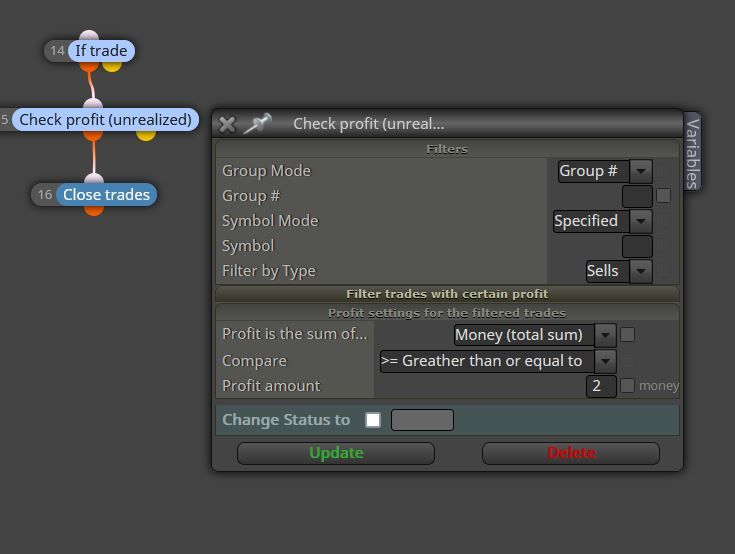Click the Check profit (unreal... panel title
The image size is (735, 554).
point(368,124)
